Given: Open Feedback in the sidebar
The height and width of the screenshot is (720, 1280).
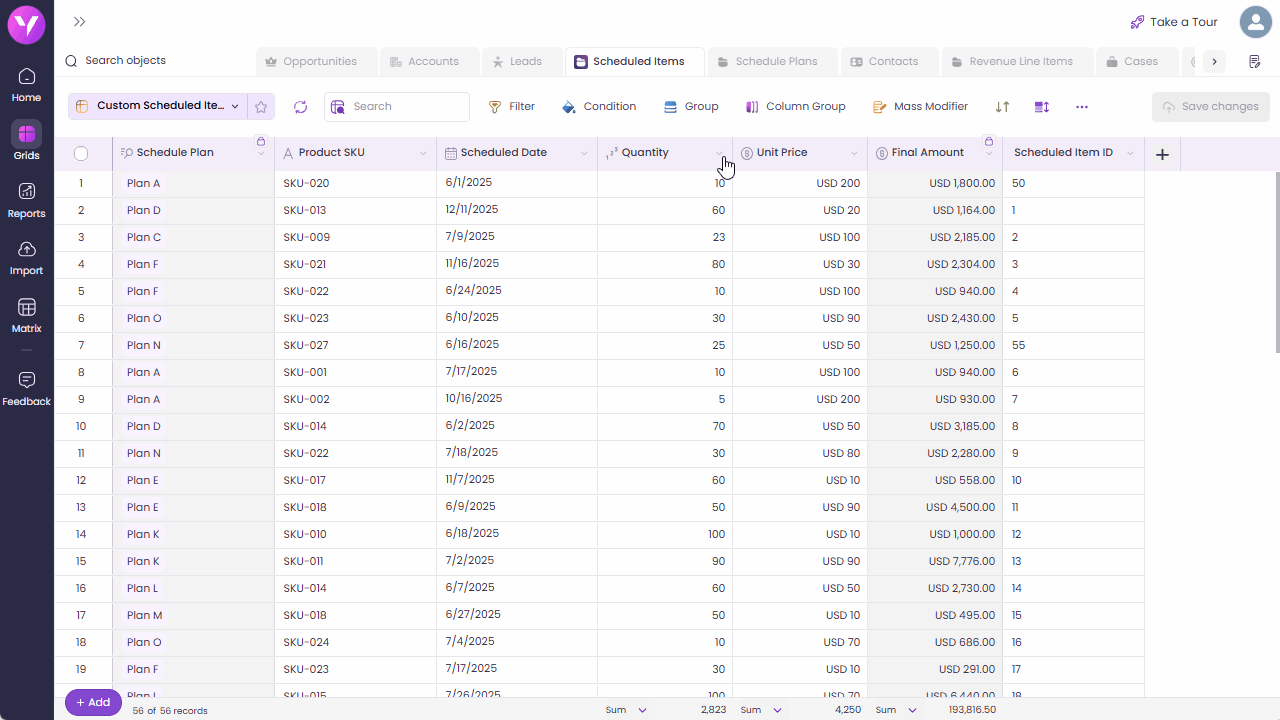Looking at the screenshot, I should [27, 389].
